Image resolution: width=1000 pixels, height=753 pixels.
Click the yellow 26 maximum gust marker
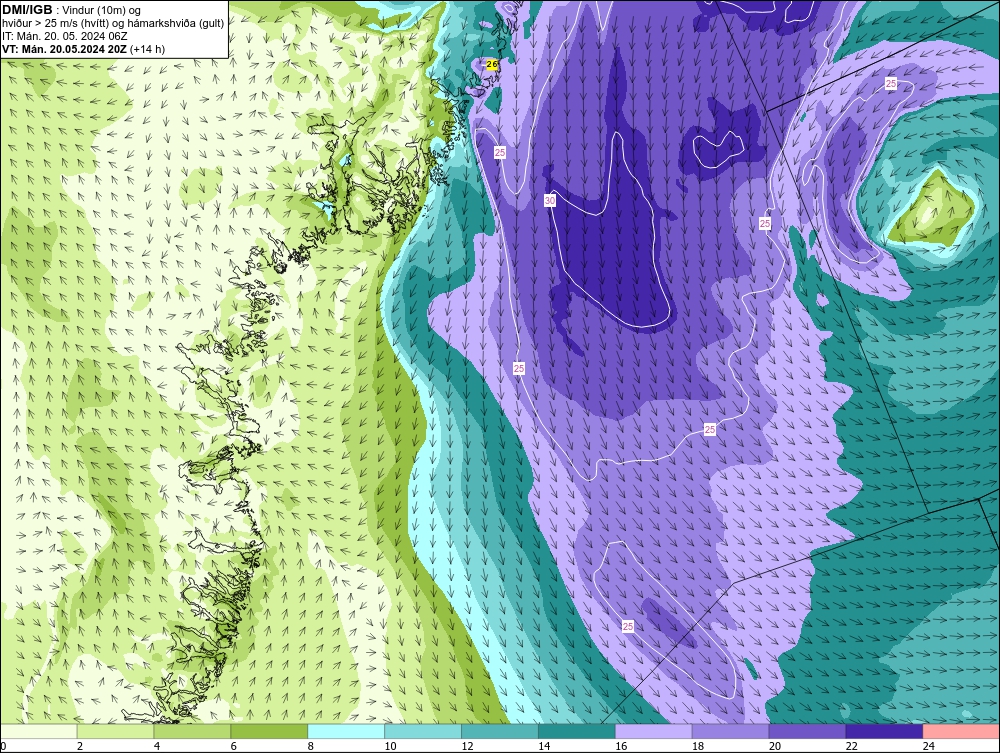coord(492,64)
